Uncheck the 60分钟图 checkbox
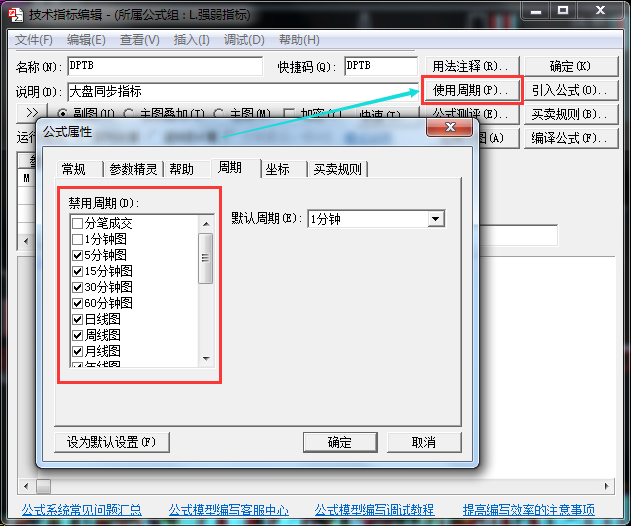Image resolution: width=631 pixels, height=526 pixels. tap(77, 303)
